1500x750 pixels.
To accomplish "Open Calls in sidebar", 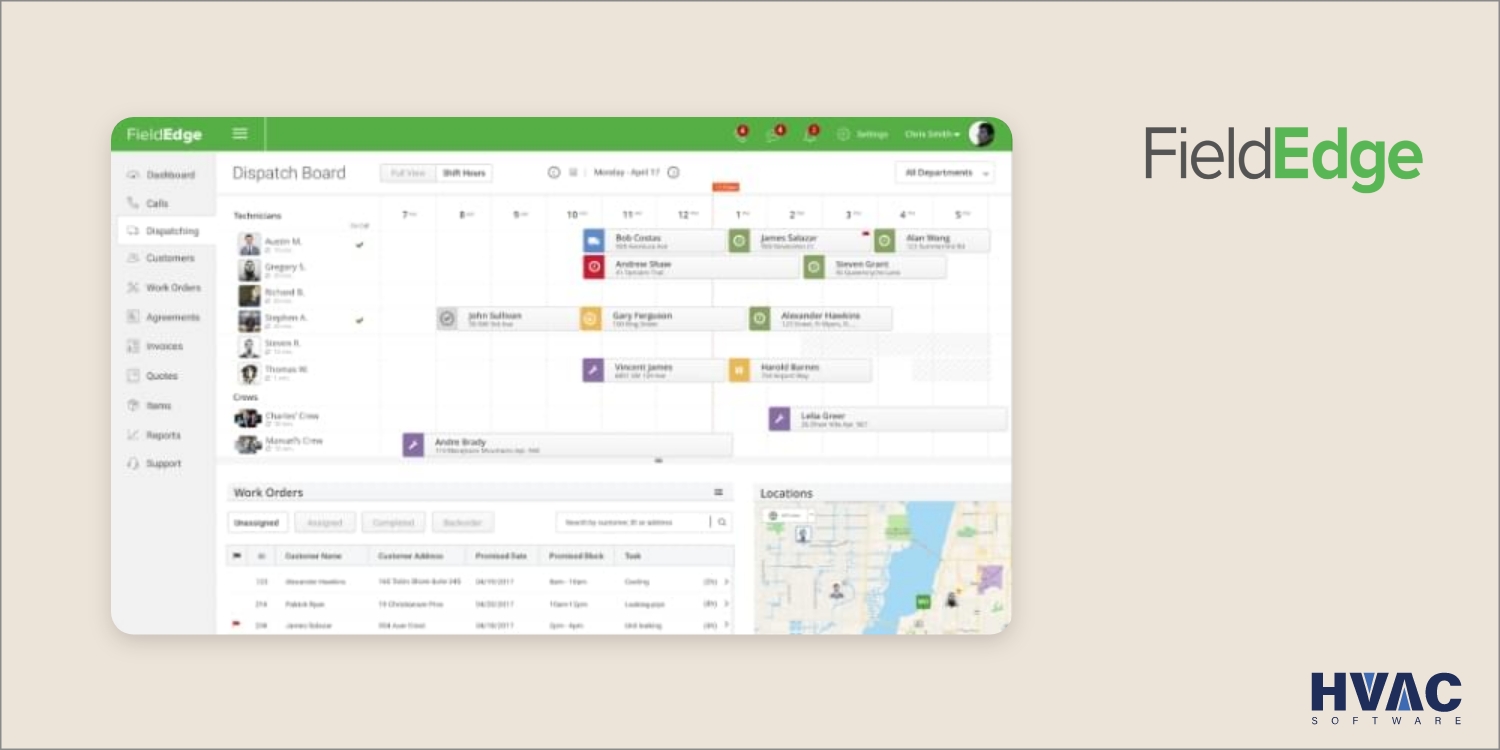I will (147, 203).
